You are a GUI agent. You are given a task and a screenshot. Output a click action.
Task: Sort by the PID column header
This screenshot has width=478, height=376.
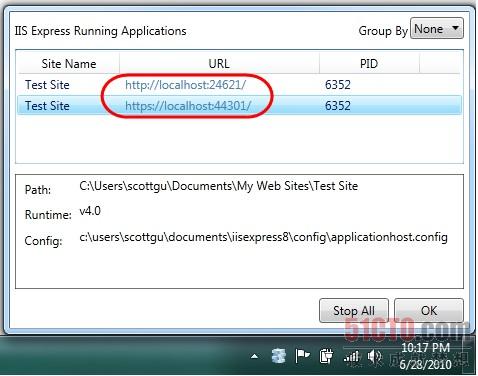click(x=369, y=63)
